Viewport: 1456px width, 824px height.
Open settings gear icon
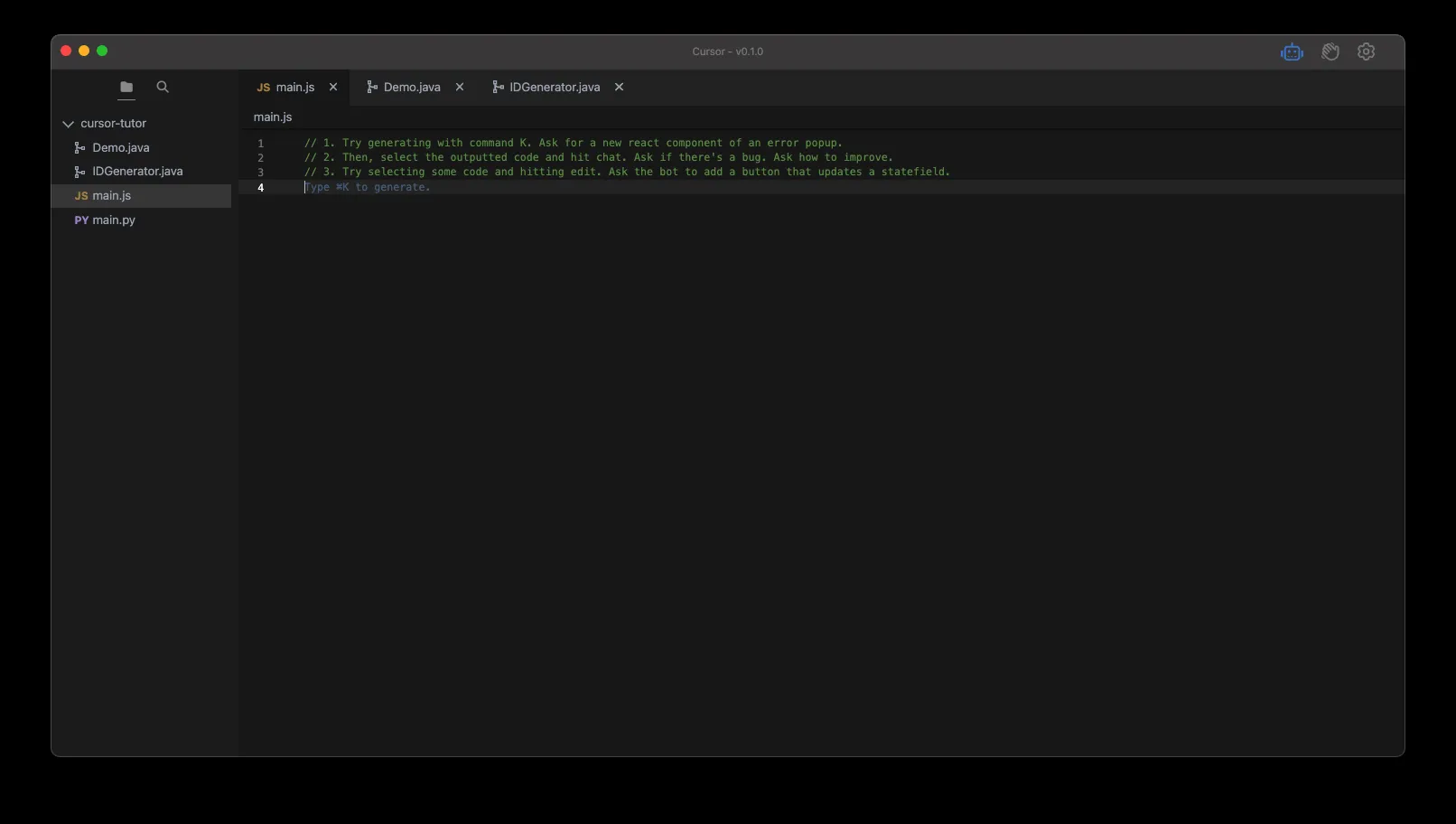click(1366, 52)
